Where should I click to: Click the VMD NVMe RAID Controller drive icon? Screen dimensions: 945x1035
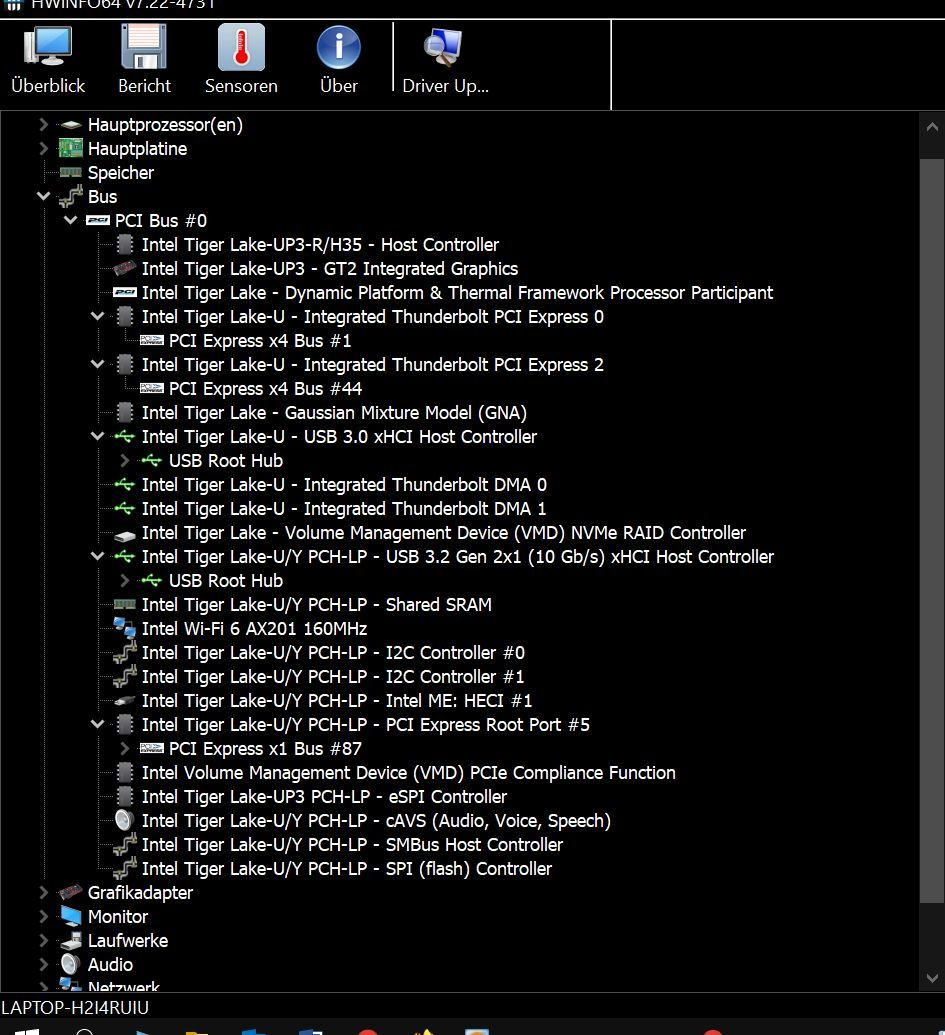pos(125,535)
